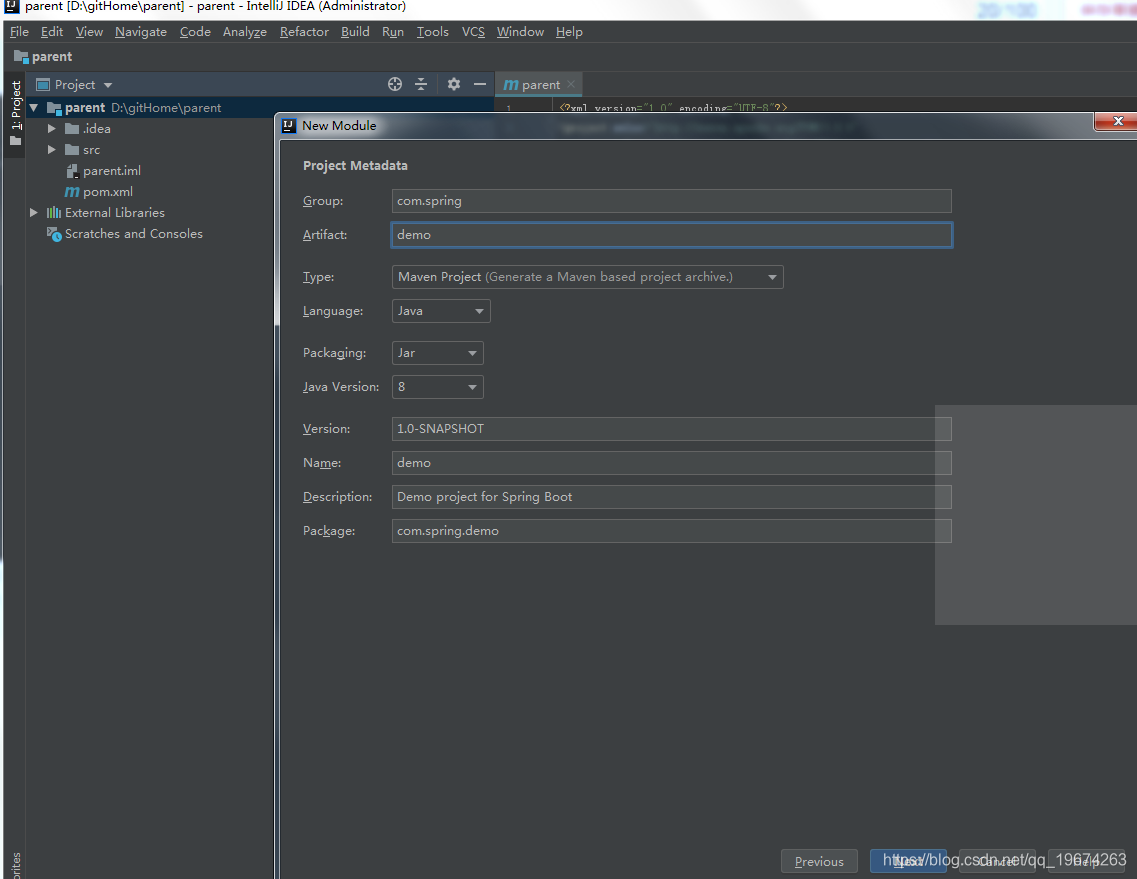
Task: Switch to the parent editor tab
Action: 538,84
